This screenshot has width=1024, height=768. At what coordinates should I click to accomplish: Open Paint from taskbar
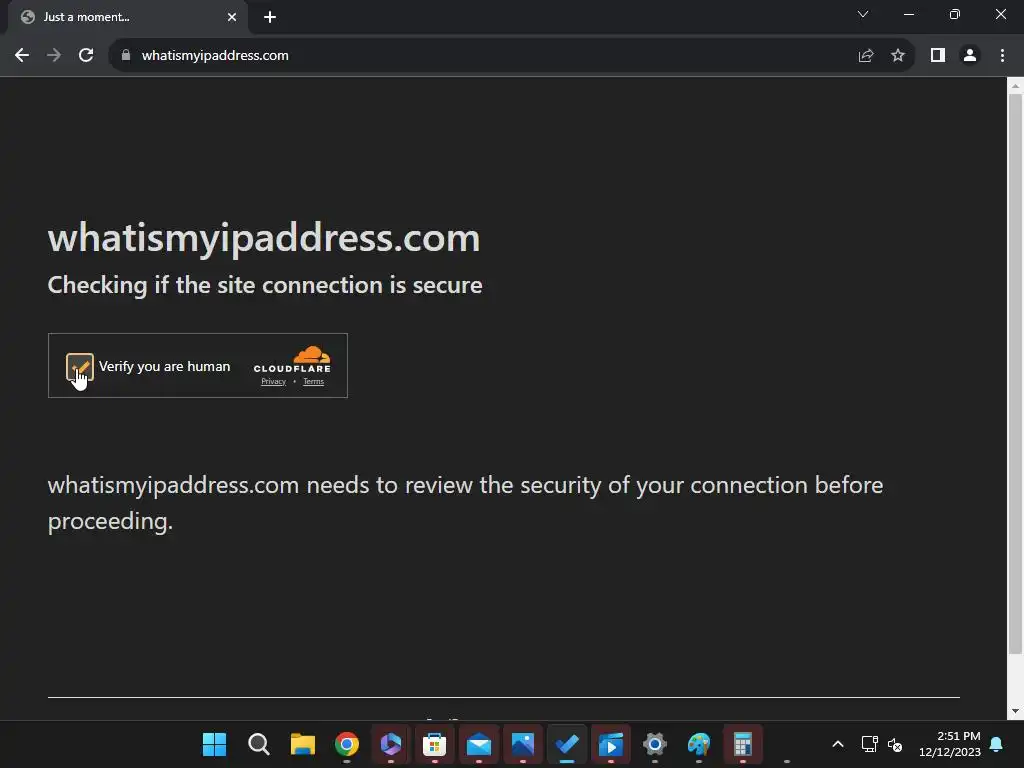699,744
